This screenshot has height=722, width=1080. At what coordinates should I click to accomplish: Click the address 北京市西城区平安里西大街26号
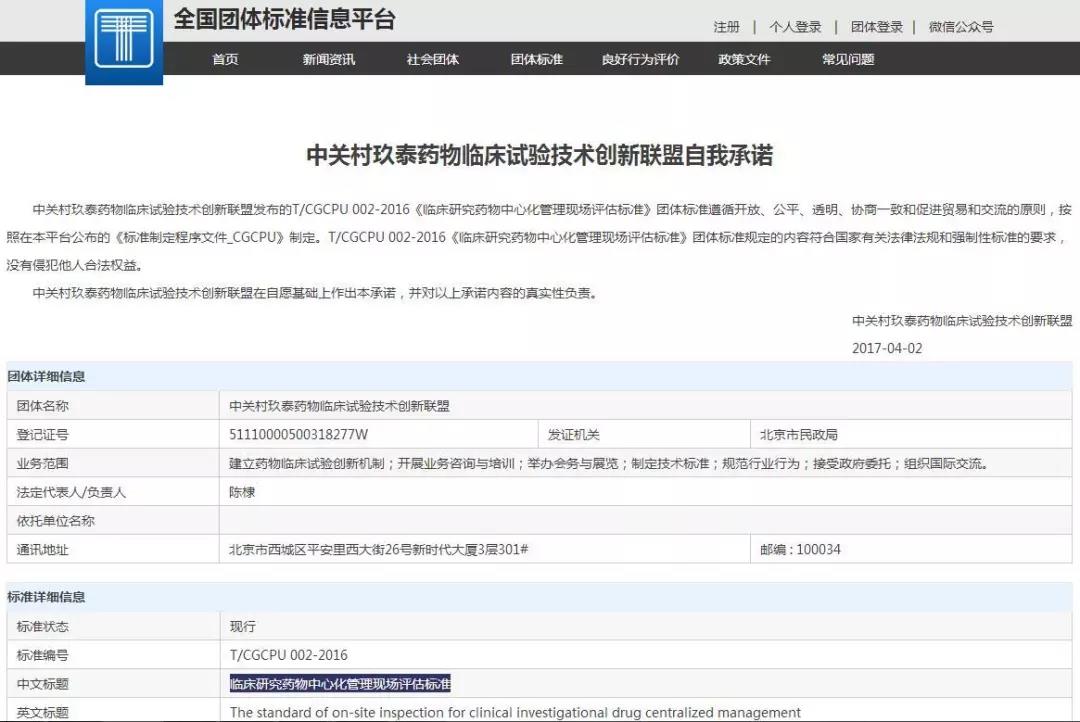[x=379, y=550]
